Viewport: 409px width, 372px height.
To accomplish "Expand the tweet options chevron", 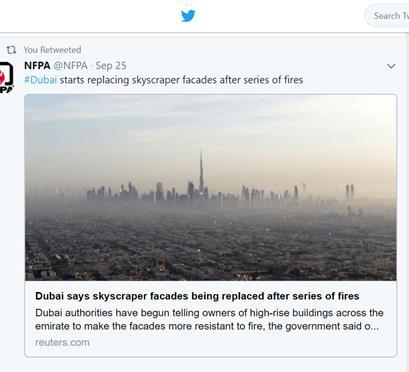I will pyautogui.click(x=391, y=66).
